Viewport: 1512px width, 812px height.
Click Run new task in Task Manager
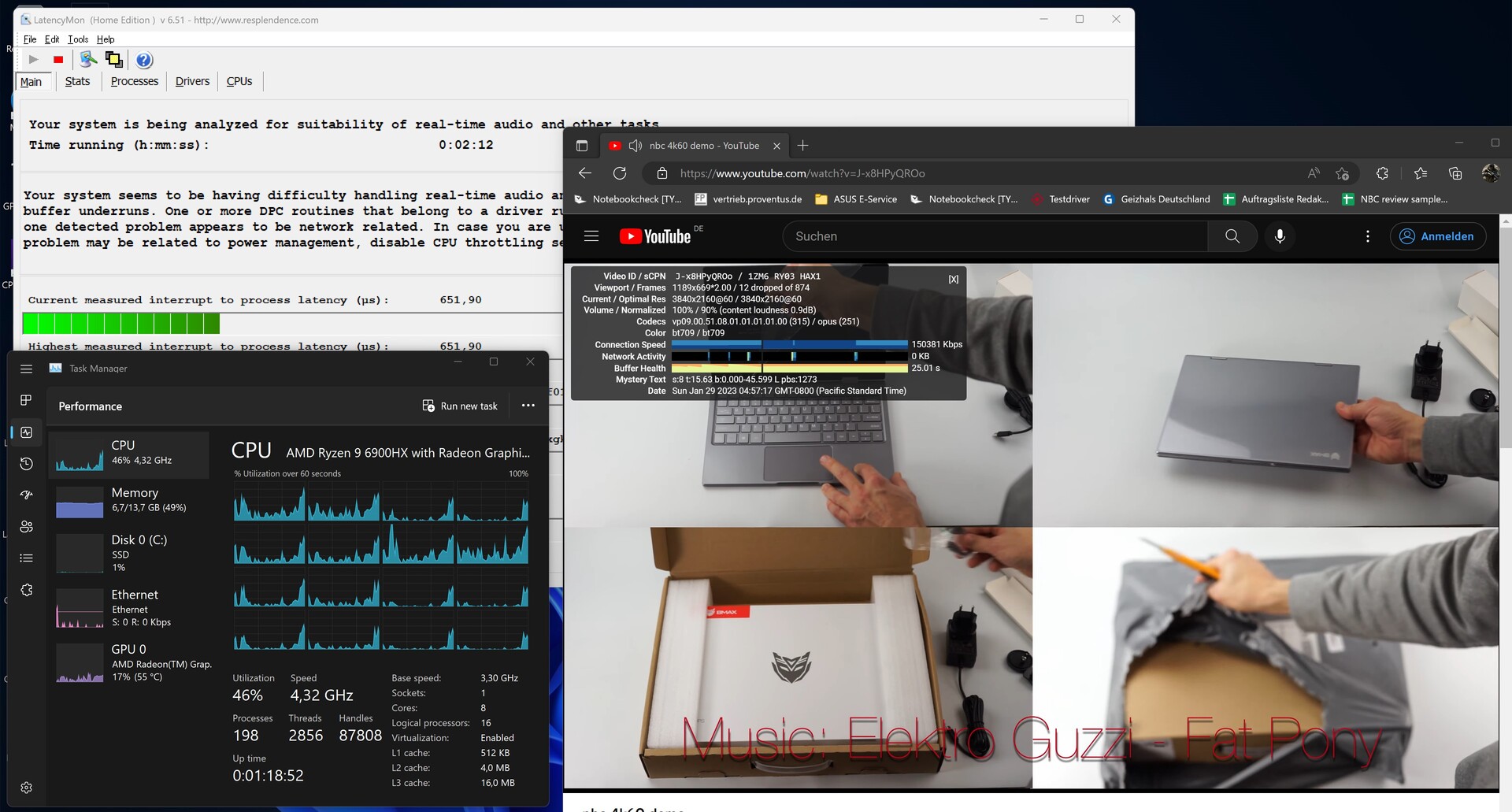point(460,406)
